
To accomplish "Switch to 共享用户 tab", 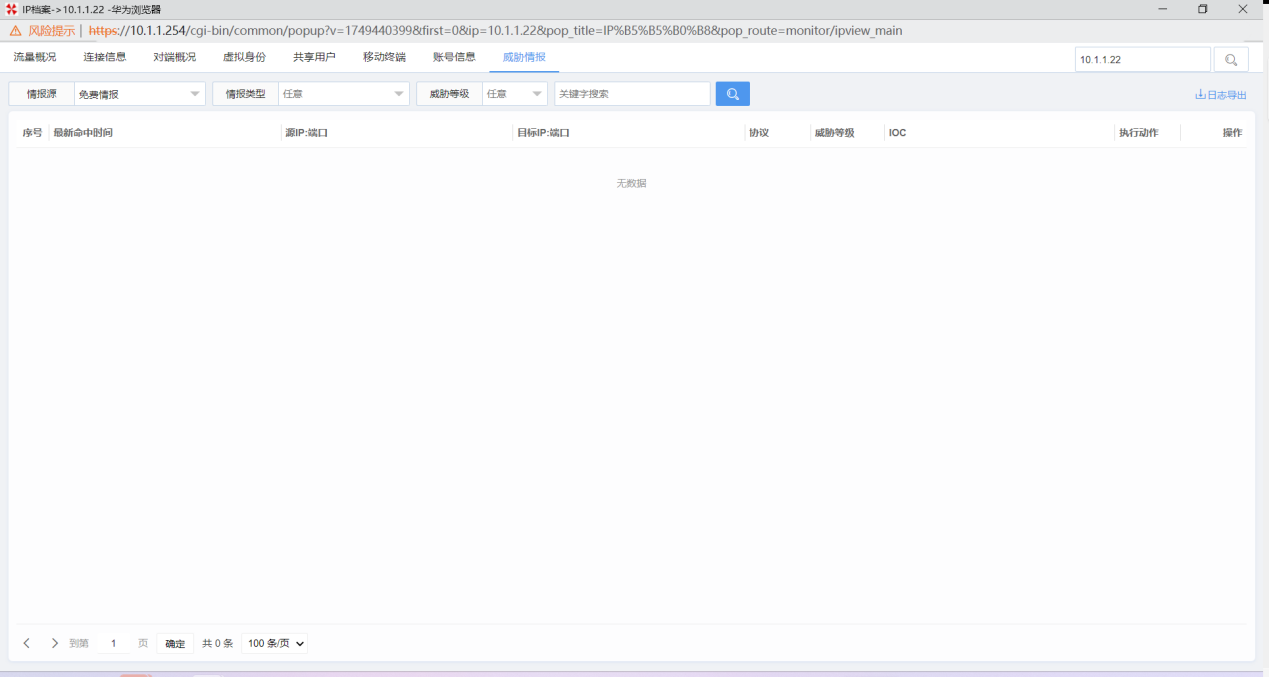I will [314, 57].
